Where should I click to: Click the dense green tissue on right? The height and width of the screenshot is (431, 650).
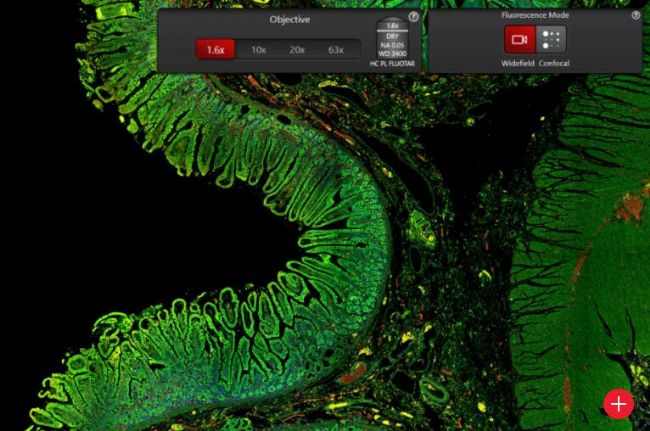tap(590, 300)
